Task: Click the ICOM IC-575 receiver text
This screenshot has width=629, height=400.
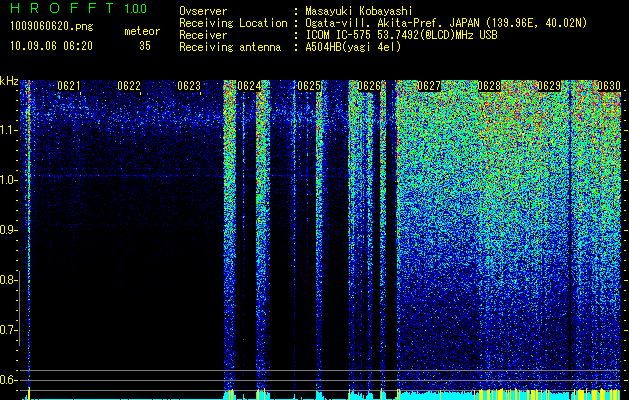Action: click(x=401, y=35)
